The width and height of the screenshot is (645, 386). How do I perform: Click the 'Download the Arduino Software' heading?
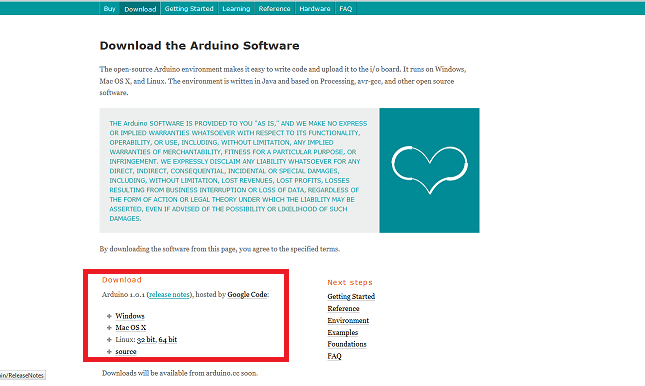[x=200, y=45]
